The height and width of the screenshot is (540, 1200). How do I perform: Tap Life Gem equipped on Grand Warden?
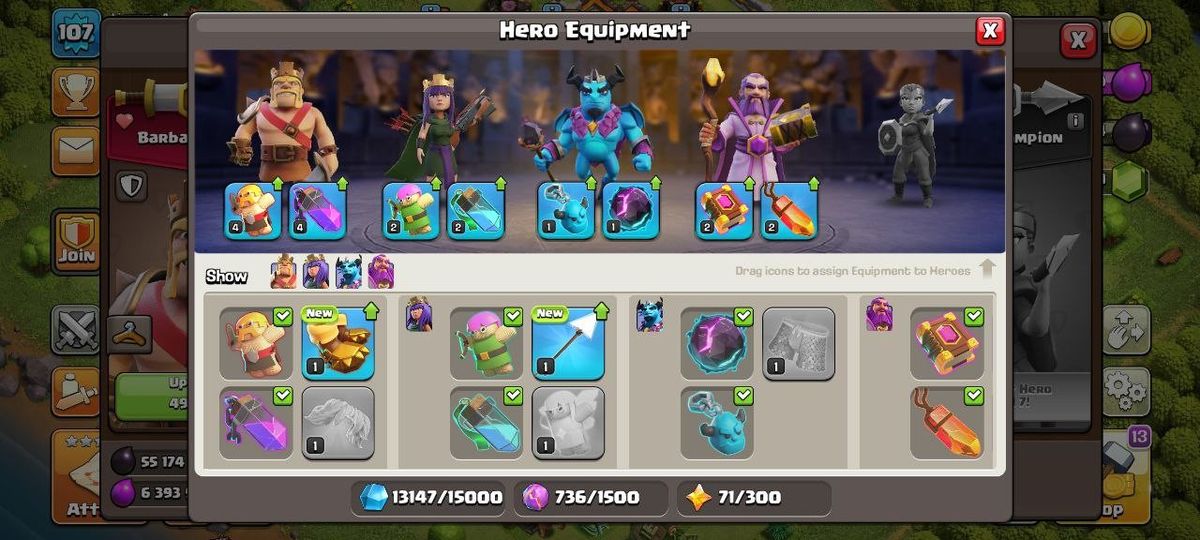pyautogui.click(x=790, y=211)
